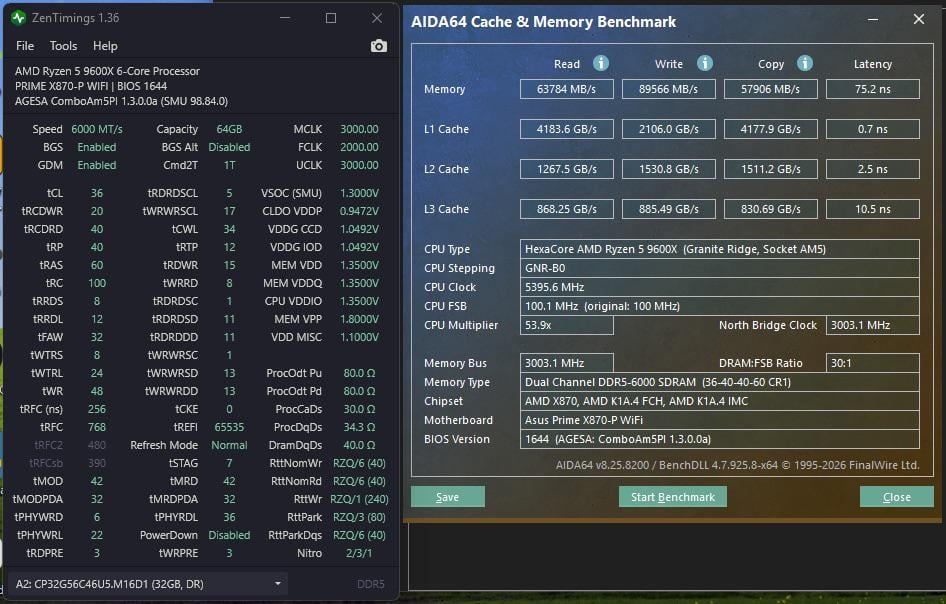The height and width of the screenshot is (604, 946).
Task: Click the Read column info icon
Action: coord(601,63)
